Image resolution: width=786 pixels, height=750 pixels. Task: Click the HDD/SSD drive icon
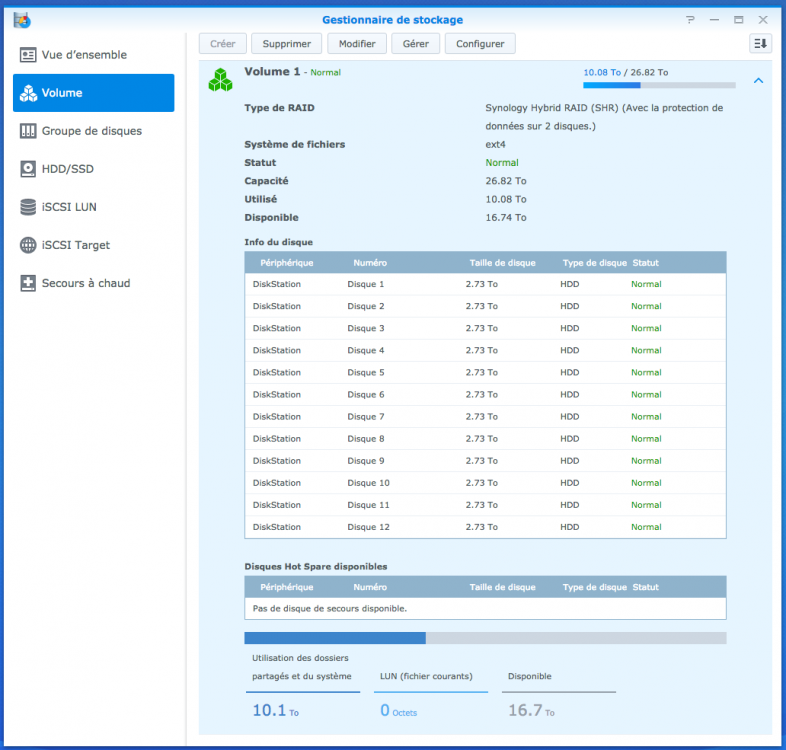[x=28, y=169]
